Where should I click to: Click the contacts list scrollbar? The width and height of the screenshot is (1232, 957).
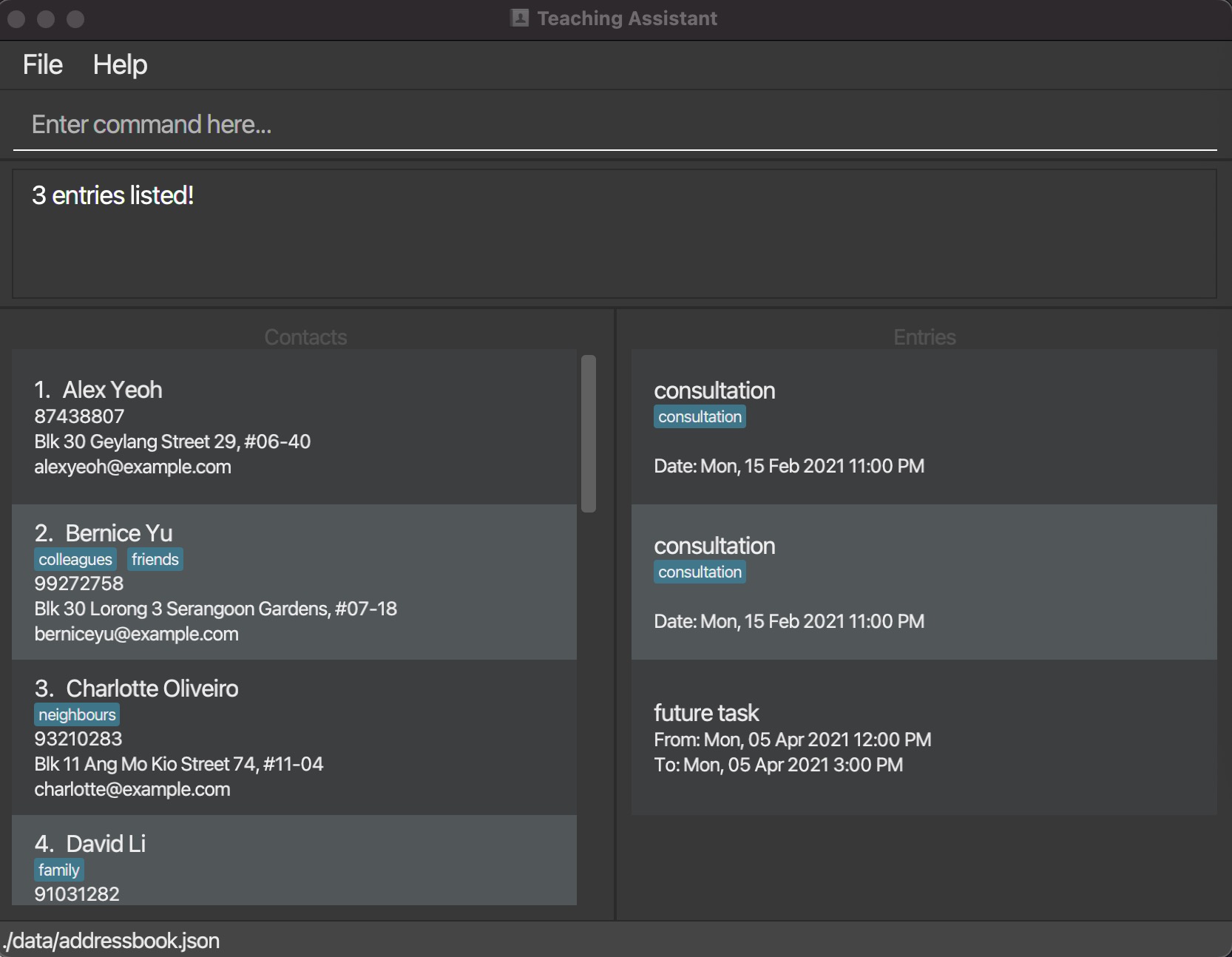click(x=589, y=433)
